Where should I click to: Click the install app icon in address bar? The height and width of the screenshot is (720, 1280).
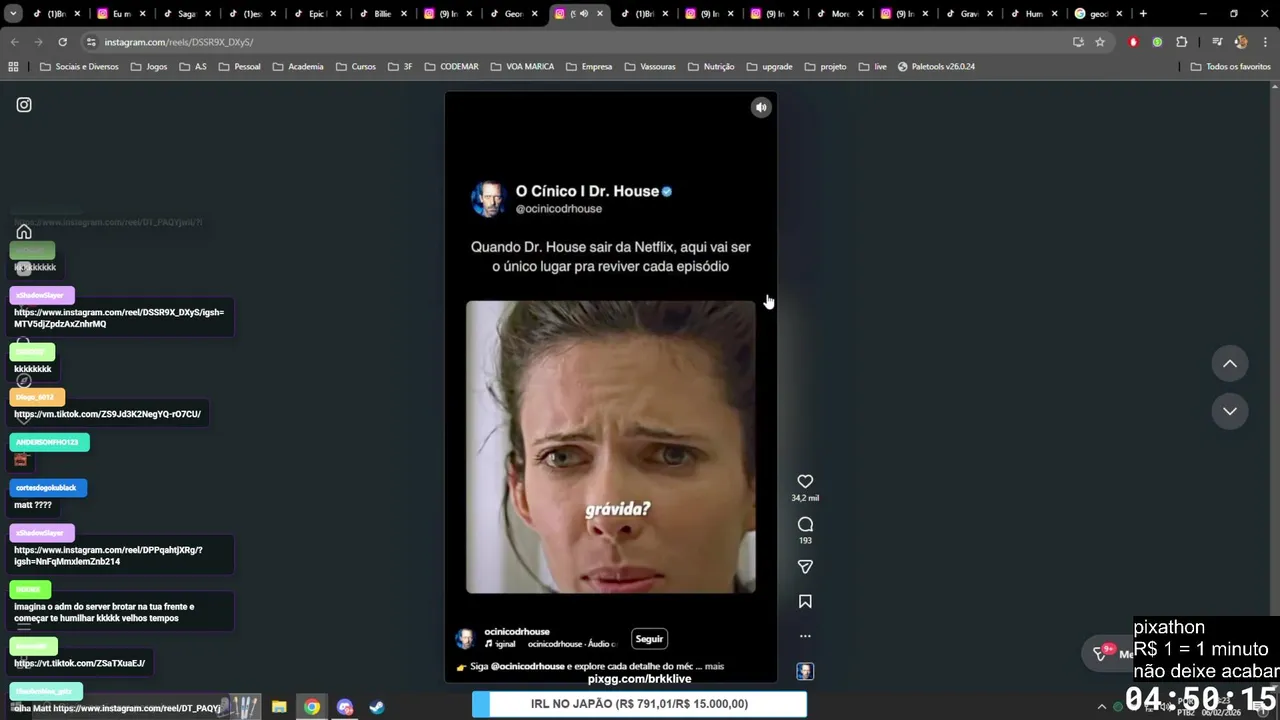click(x=1078, y=42)
